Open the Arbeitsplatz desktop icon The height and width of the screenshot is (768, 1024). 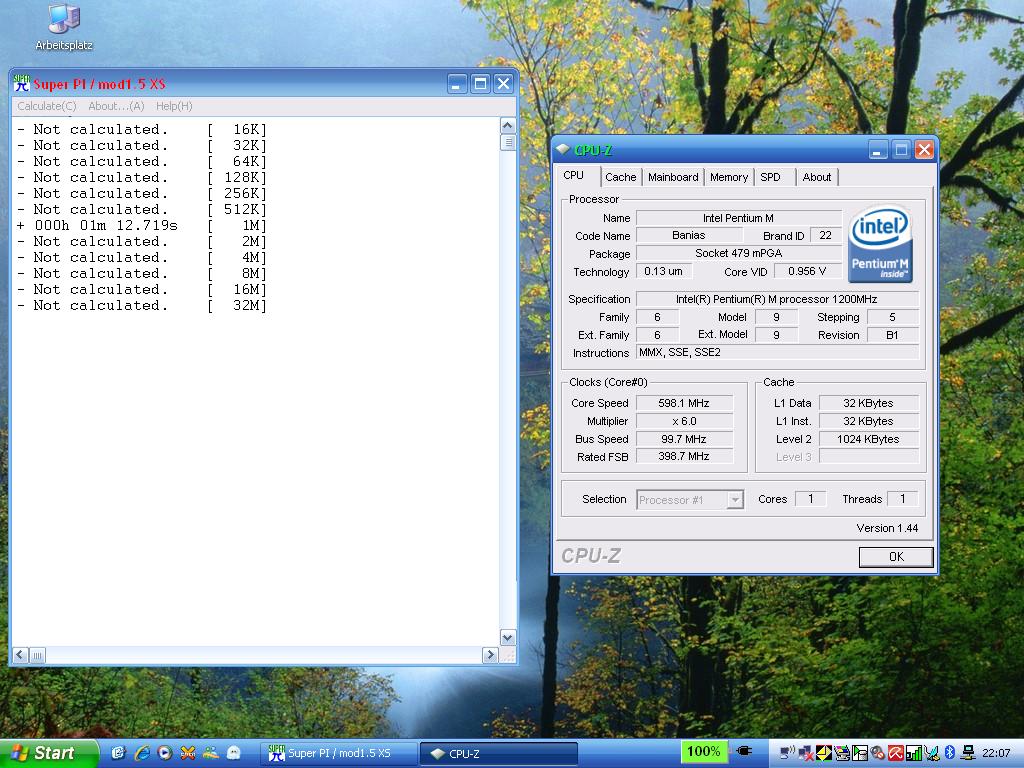(64, 20)
